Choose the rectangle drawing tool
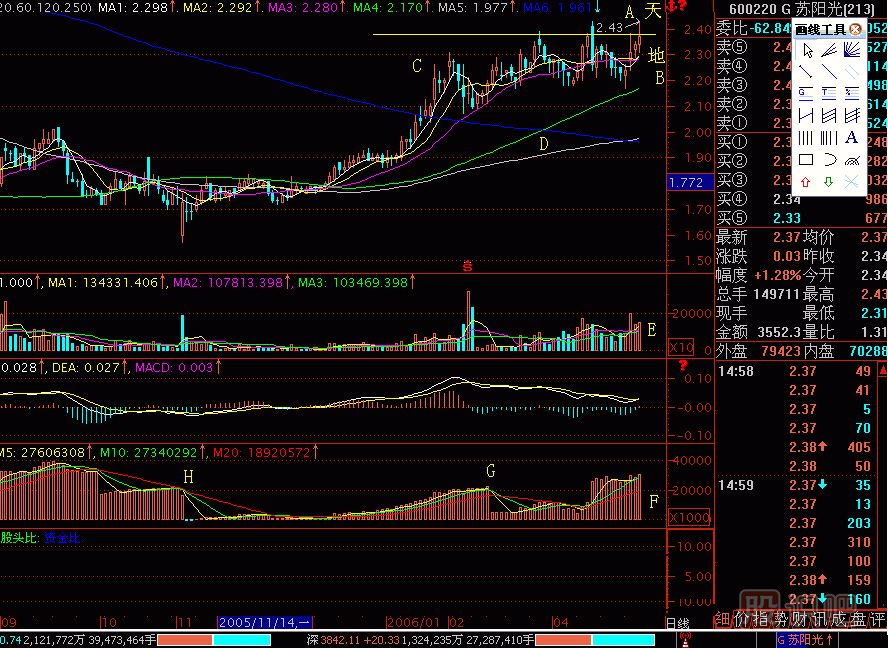 805,160
